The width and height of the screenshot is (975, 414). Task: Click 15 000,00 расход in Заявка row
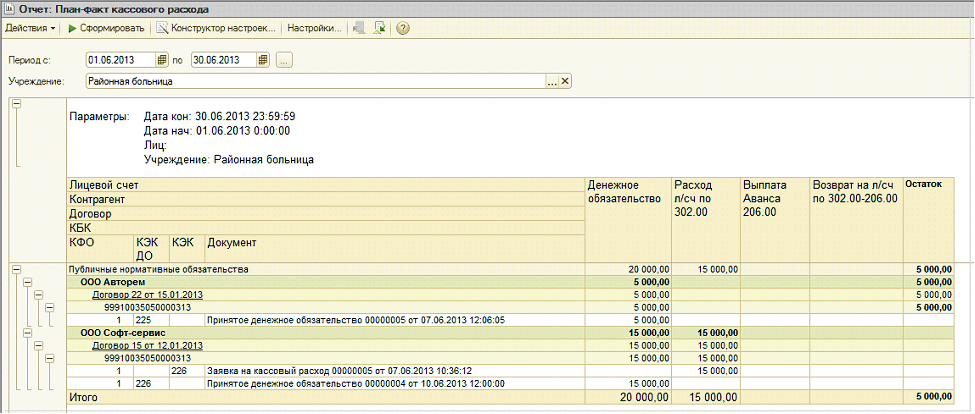717,371
